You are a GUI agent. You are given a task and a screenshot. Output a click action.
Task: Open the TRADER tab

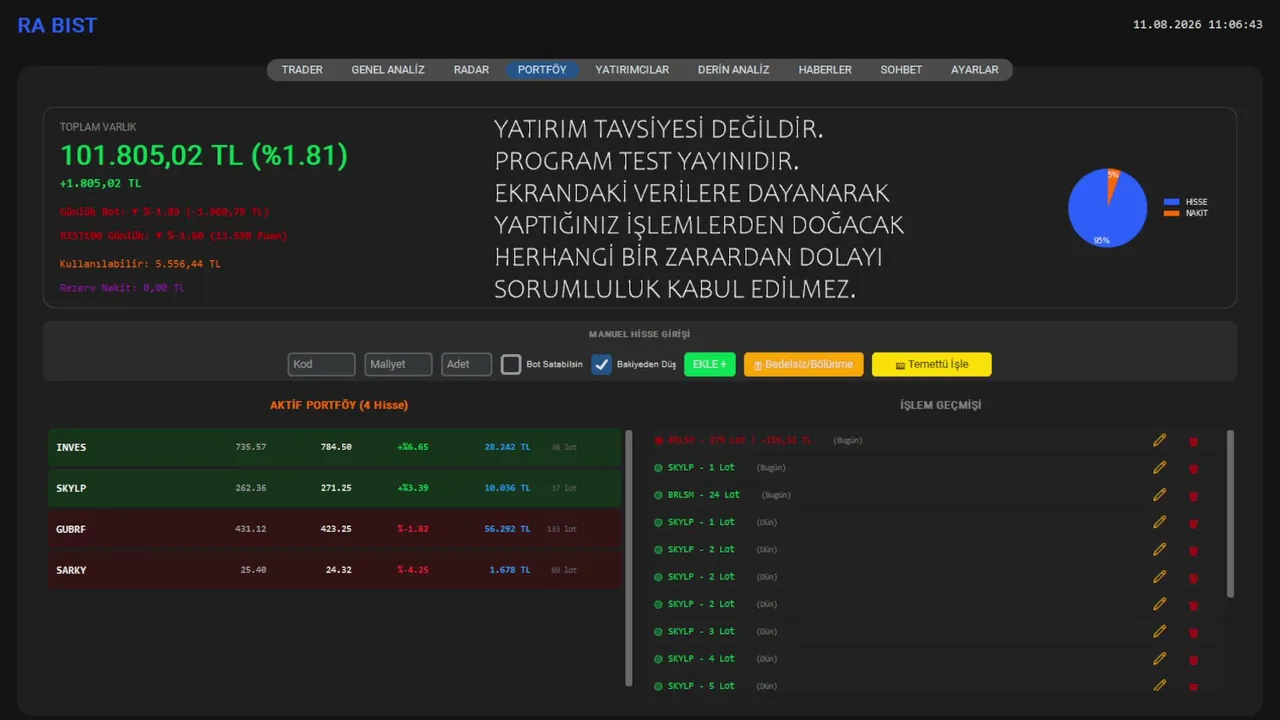302,70
